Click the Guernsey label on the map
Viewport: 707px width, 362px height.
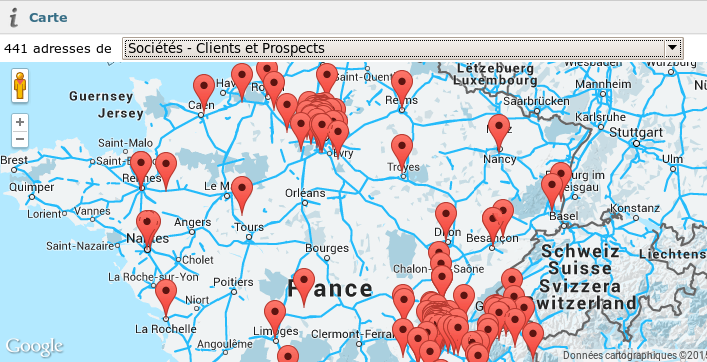pyautogui.click(x=101, y=96)
